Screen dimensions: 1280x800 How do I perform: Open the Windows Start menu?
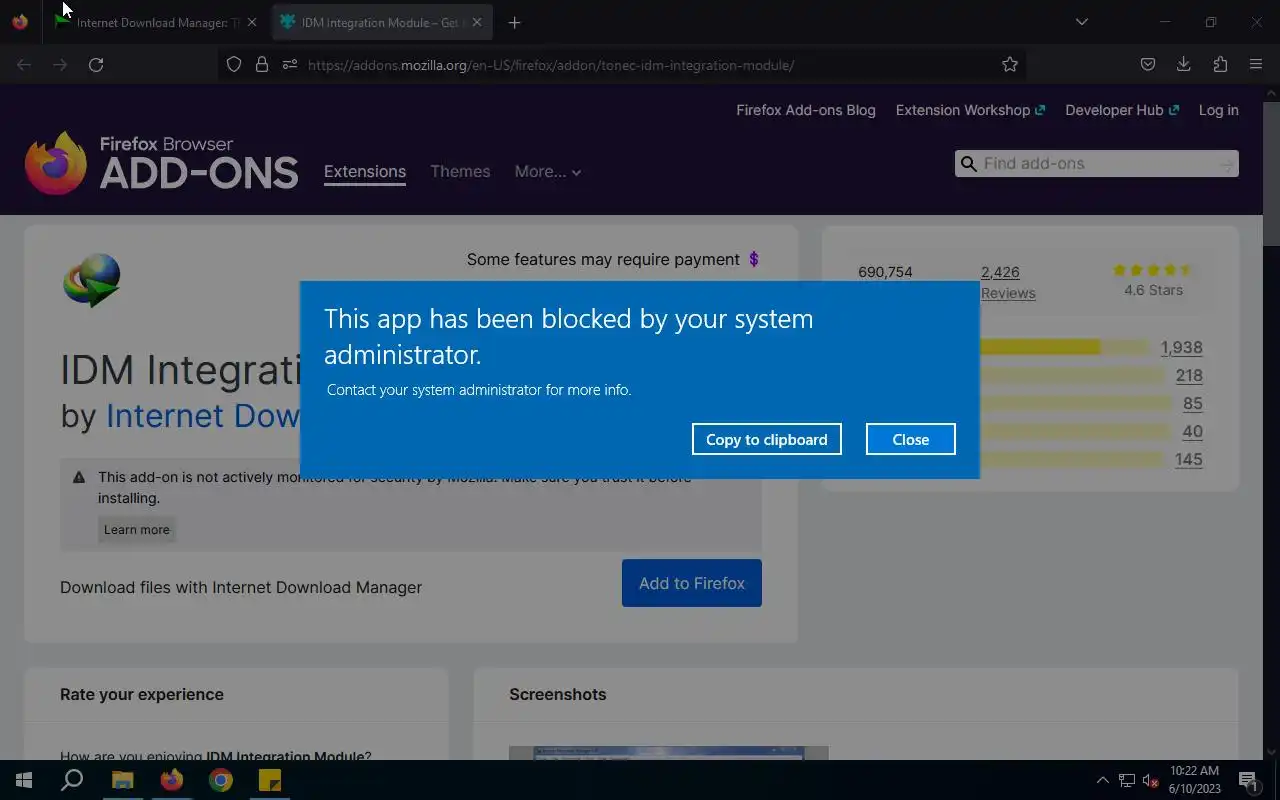24,780
